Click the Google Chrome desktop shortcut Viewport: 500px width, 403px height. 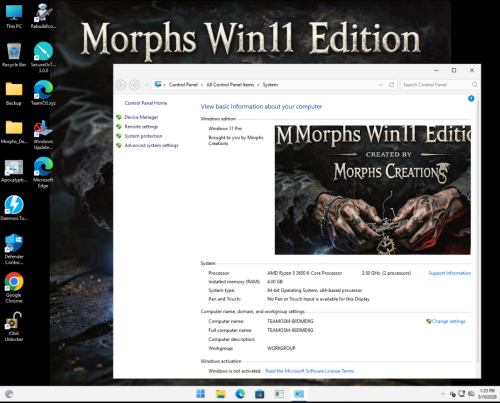(x=14, y=288)
